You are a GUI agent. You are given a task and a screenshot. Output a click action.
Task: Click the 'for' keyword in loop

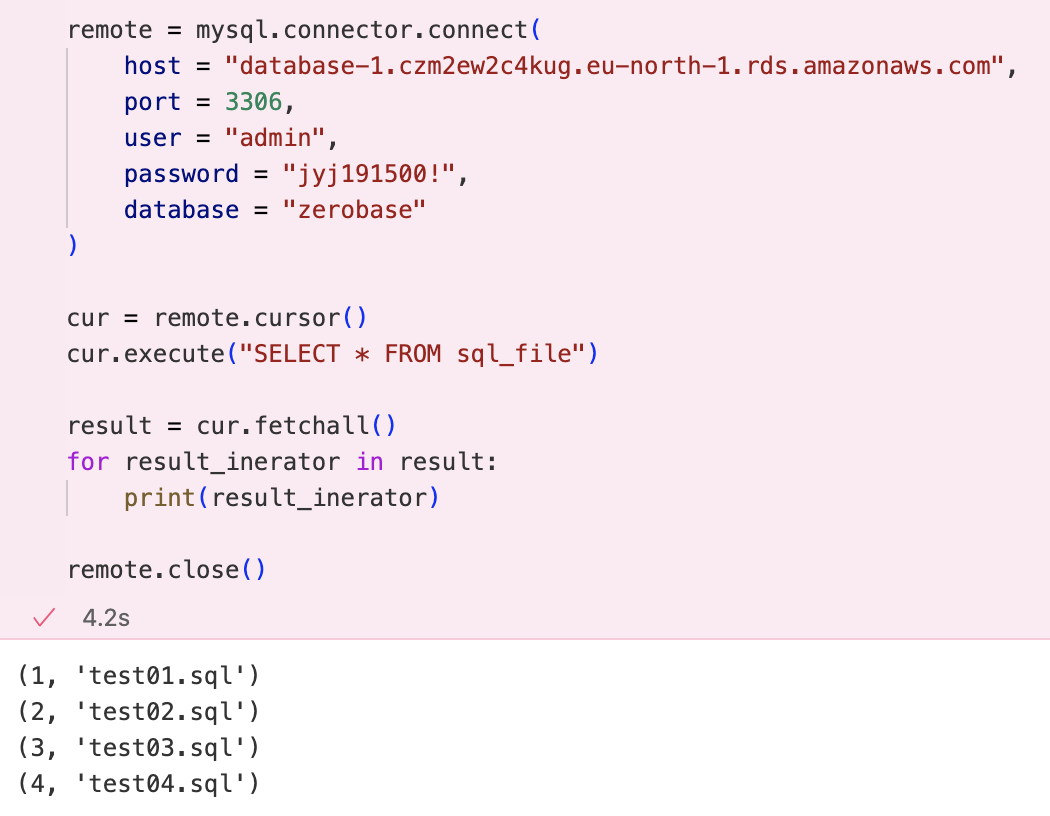(88, 462)
